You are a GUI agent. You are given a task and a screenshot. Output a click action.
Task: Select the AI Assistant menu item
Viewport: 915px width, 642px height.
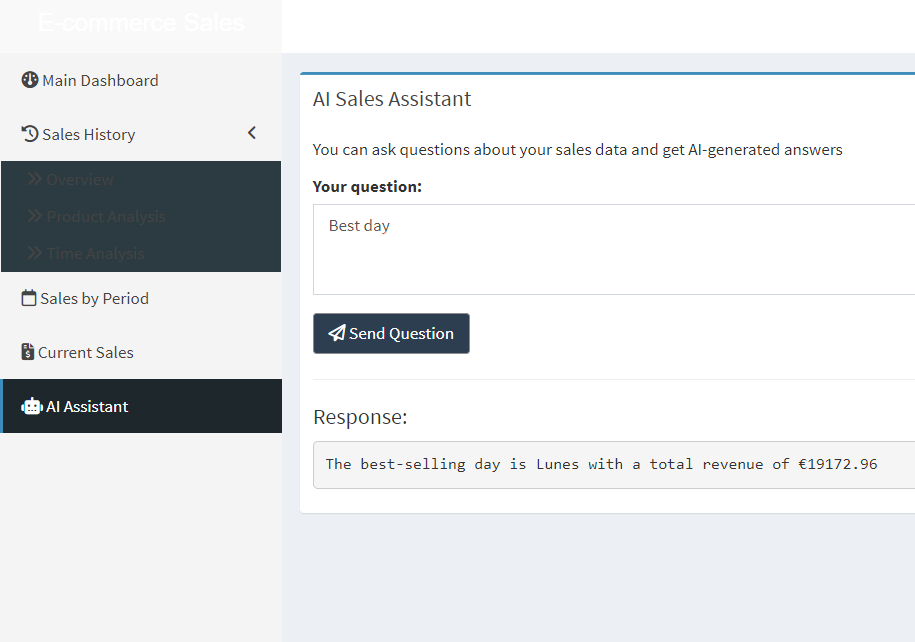point(141,406)
